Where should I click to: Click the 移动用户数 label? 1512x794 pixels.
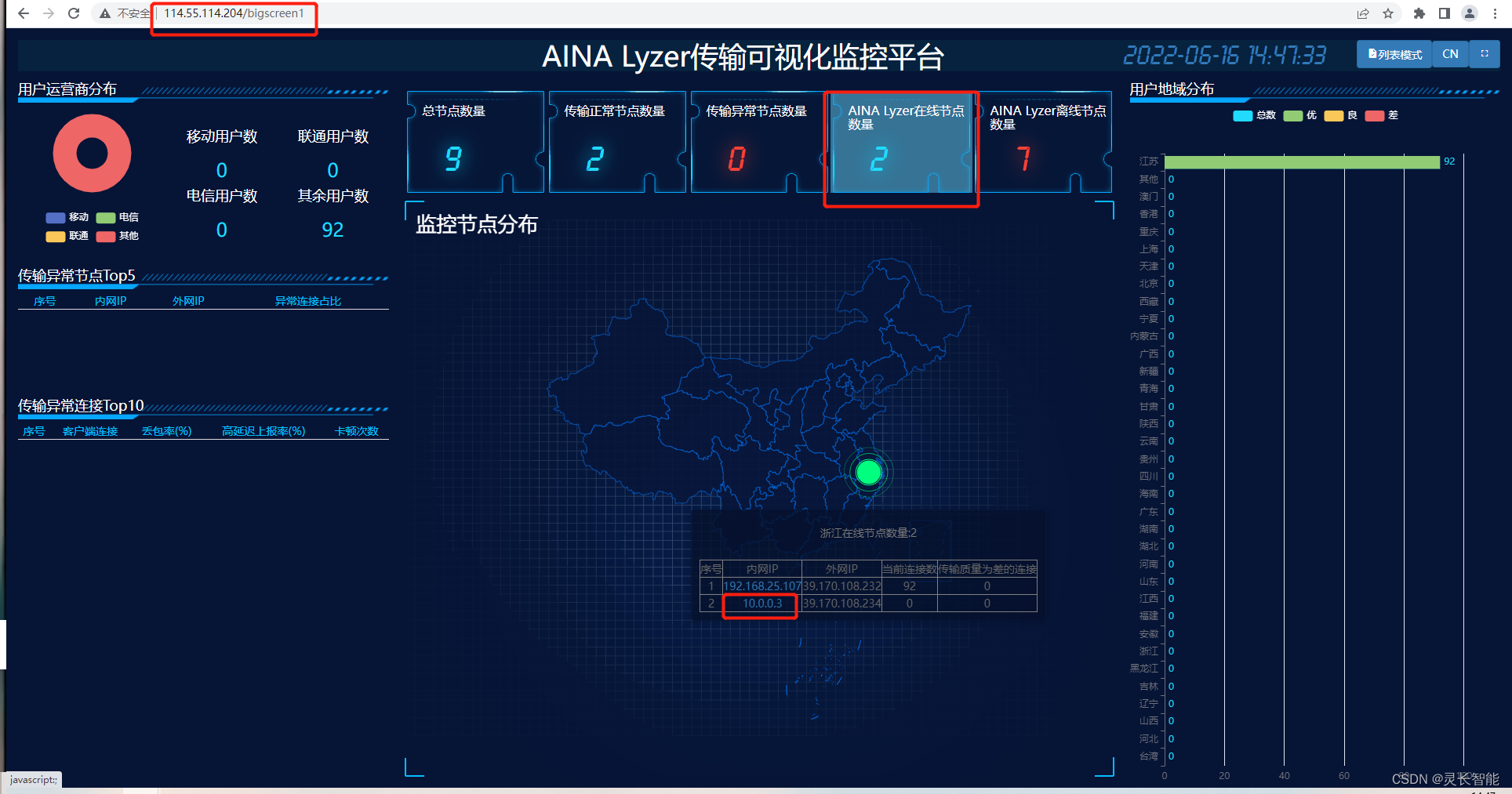(222, 136)
